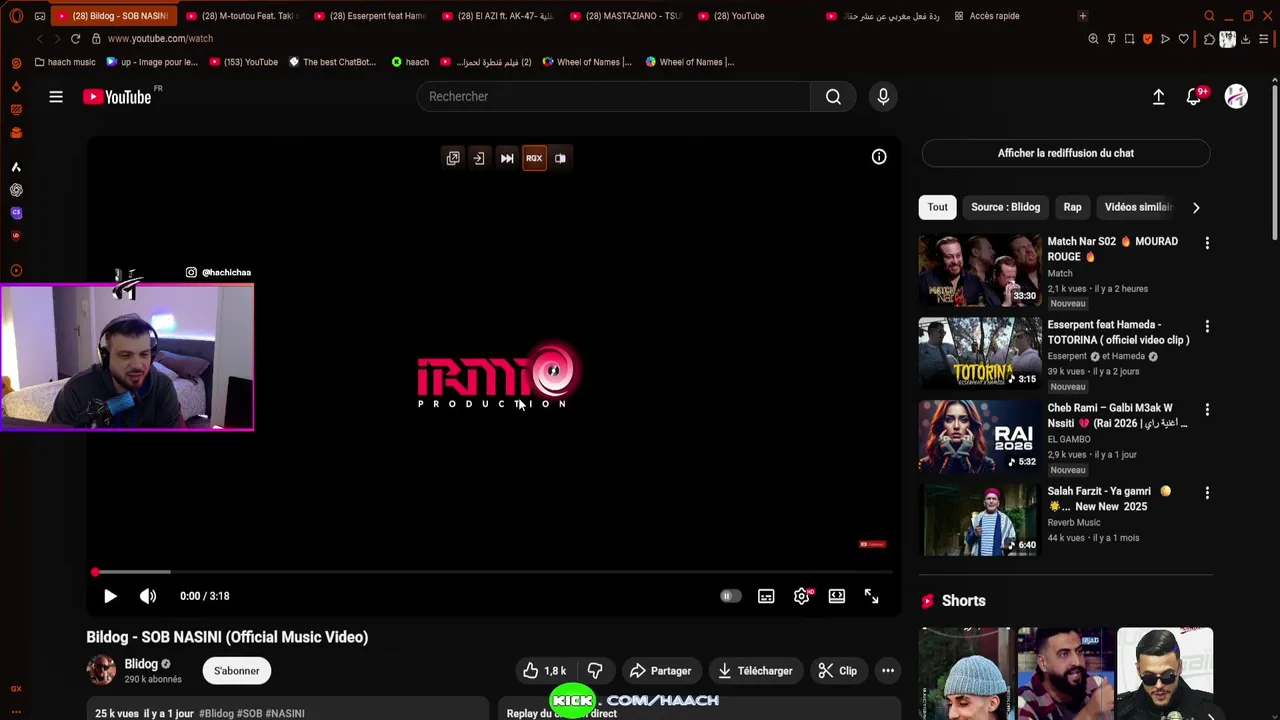Switch to theater mode

[x=837, y=596]
